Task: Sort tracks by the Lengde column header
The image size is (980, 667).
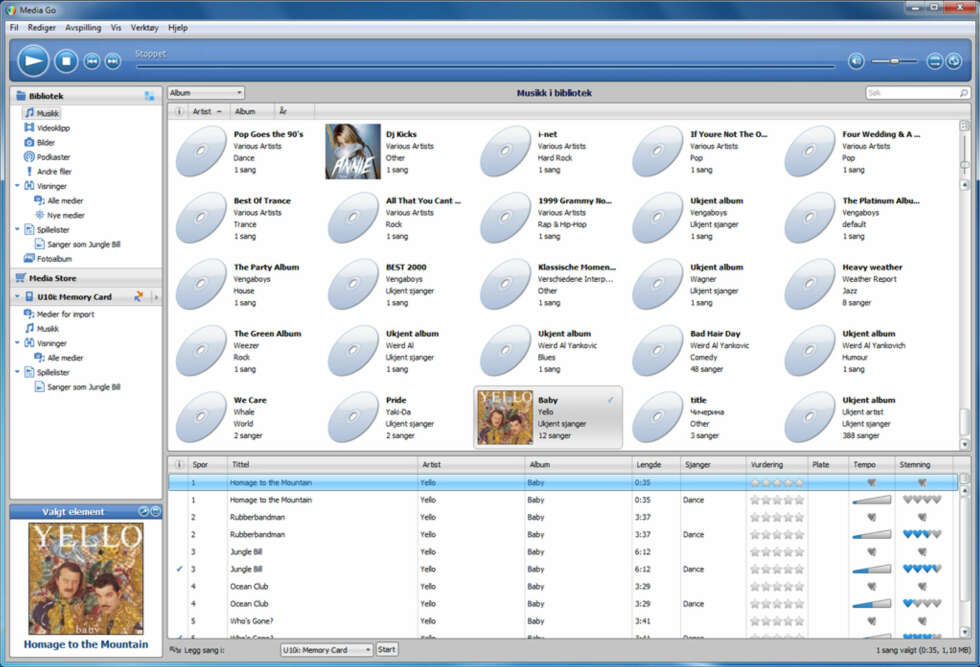Action: coord(656,464)
